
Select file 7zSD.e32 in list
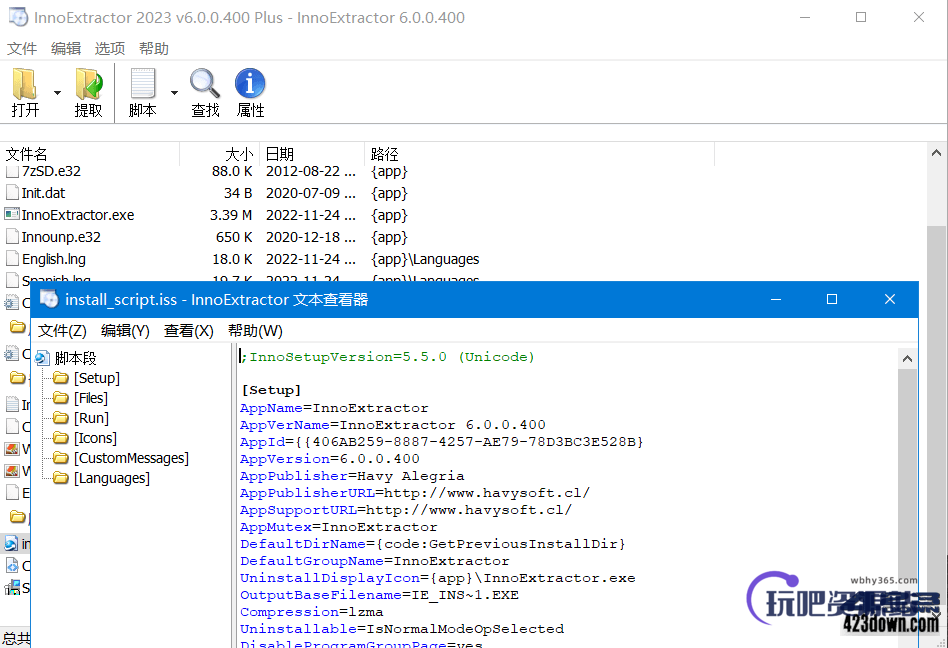[51, 171]
